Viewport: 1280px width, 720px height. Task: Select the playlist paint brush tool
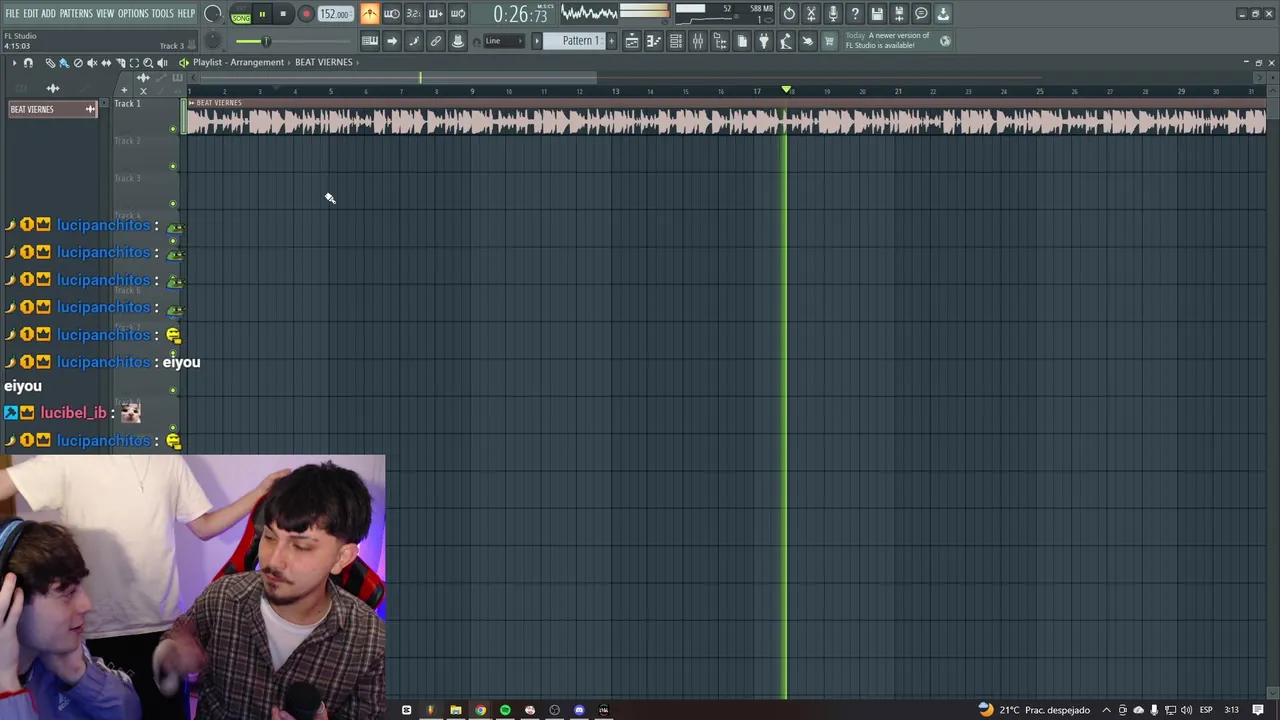[x=64, y=63]
